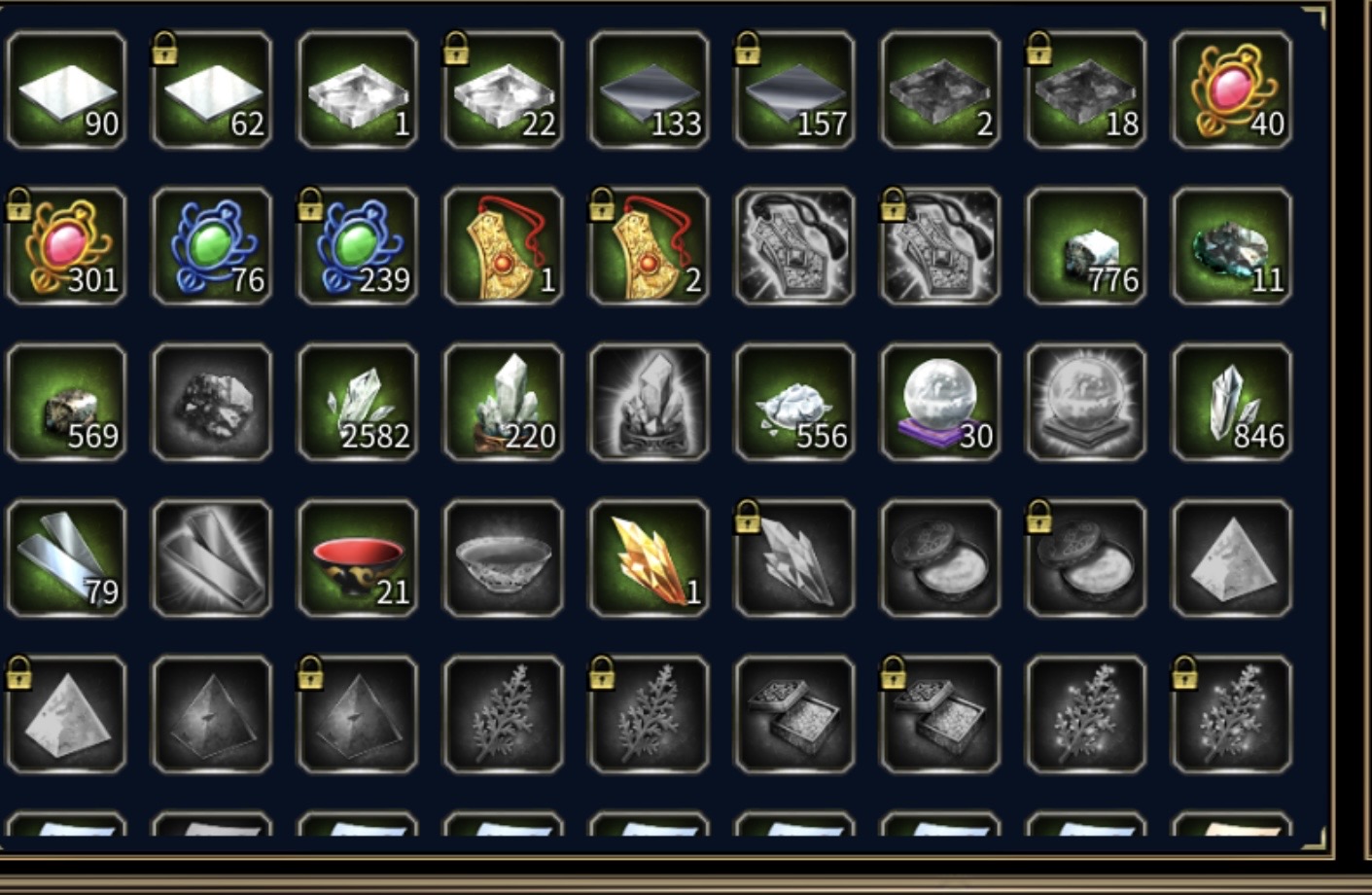
Task: Click the red gem amulet with count 40
Action: [1232, 89]
